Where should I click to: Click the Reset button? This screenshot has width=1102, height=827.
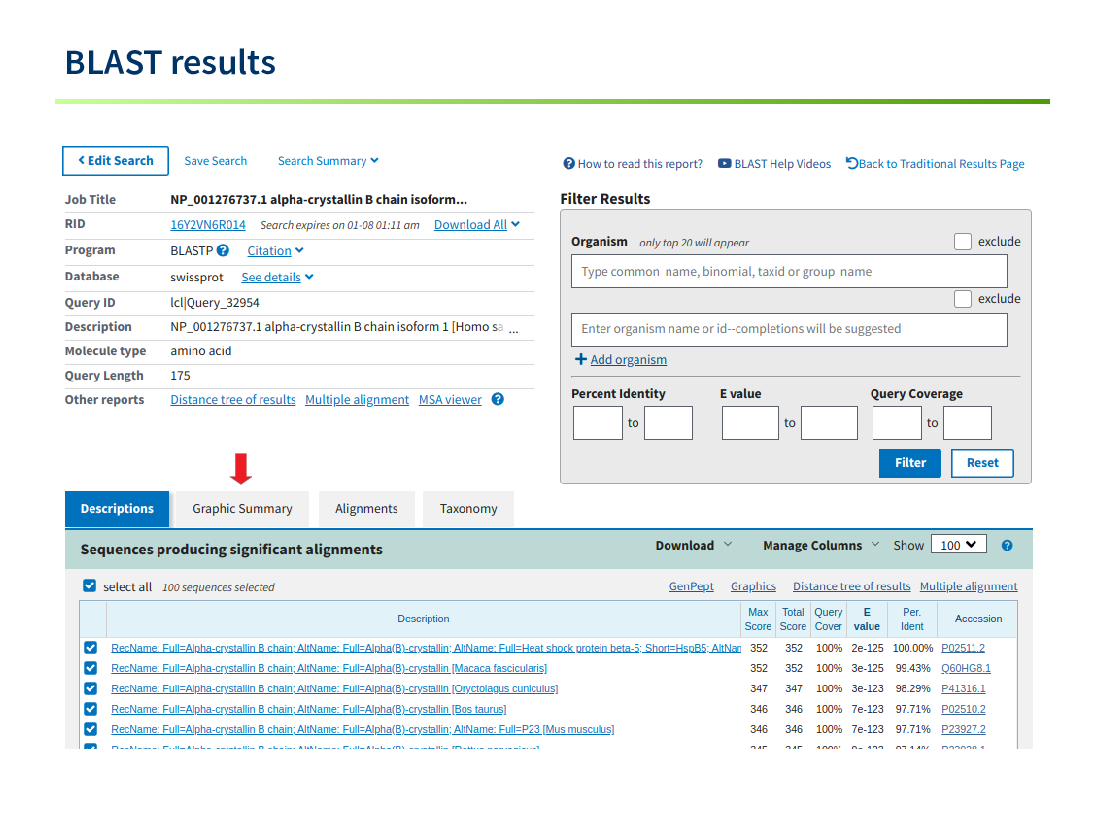tap(982, 463)
